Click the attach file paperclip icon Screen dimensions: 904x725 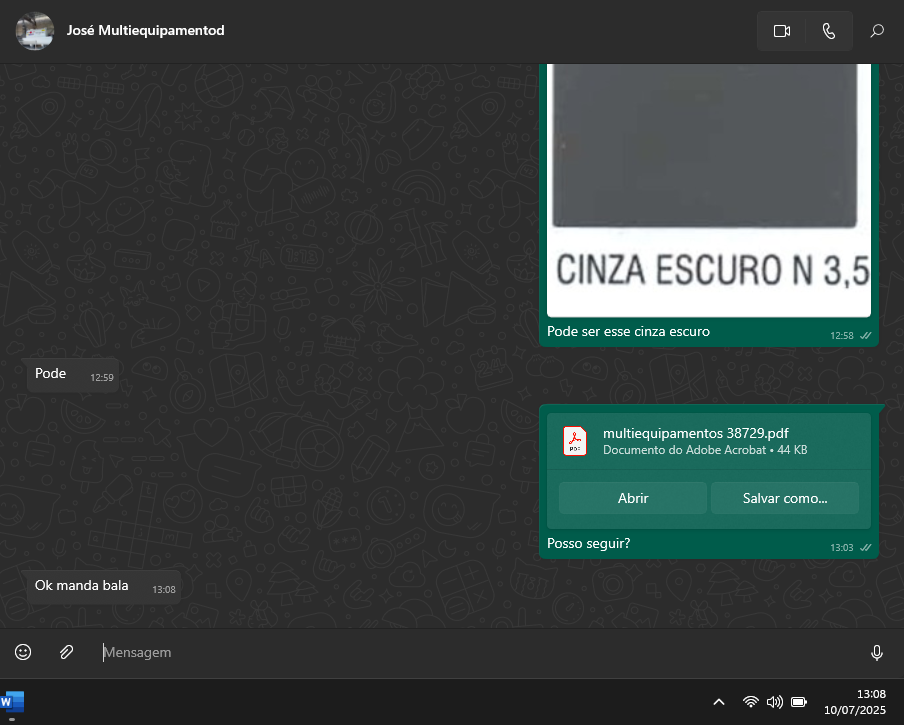[x=66, y=652]
